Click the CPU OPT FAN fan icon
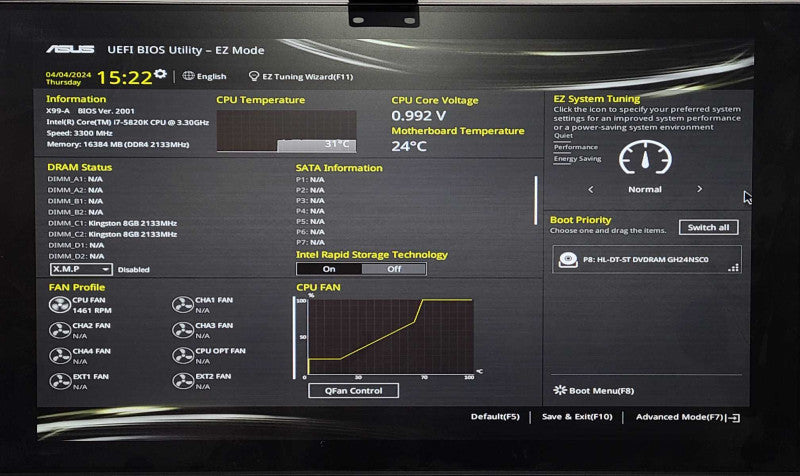This screenshot has height=476, width=800. [183, 356]
